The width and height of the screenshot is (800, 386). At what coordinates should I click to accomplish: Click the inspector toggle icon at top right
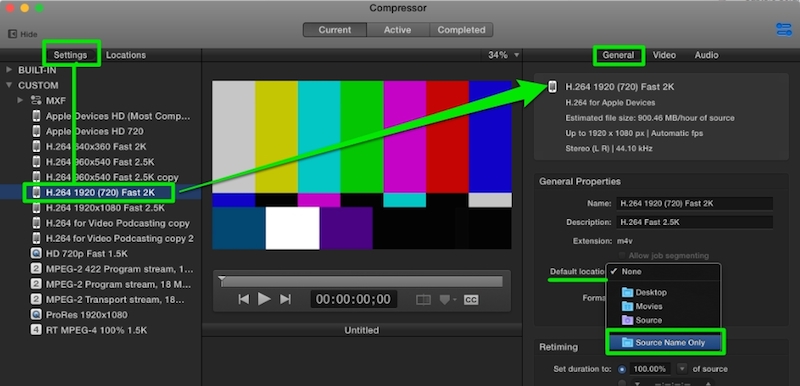(x=784, y=30)
